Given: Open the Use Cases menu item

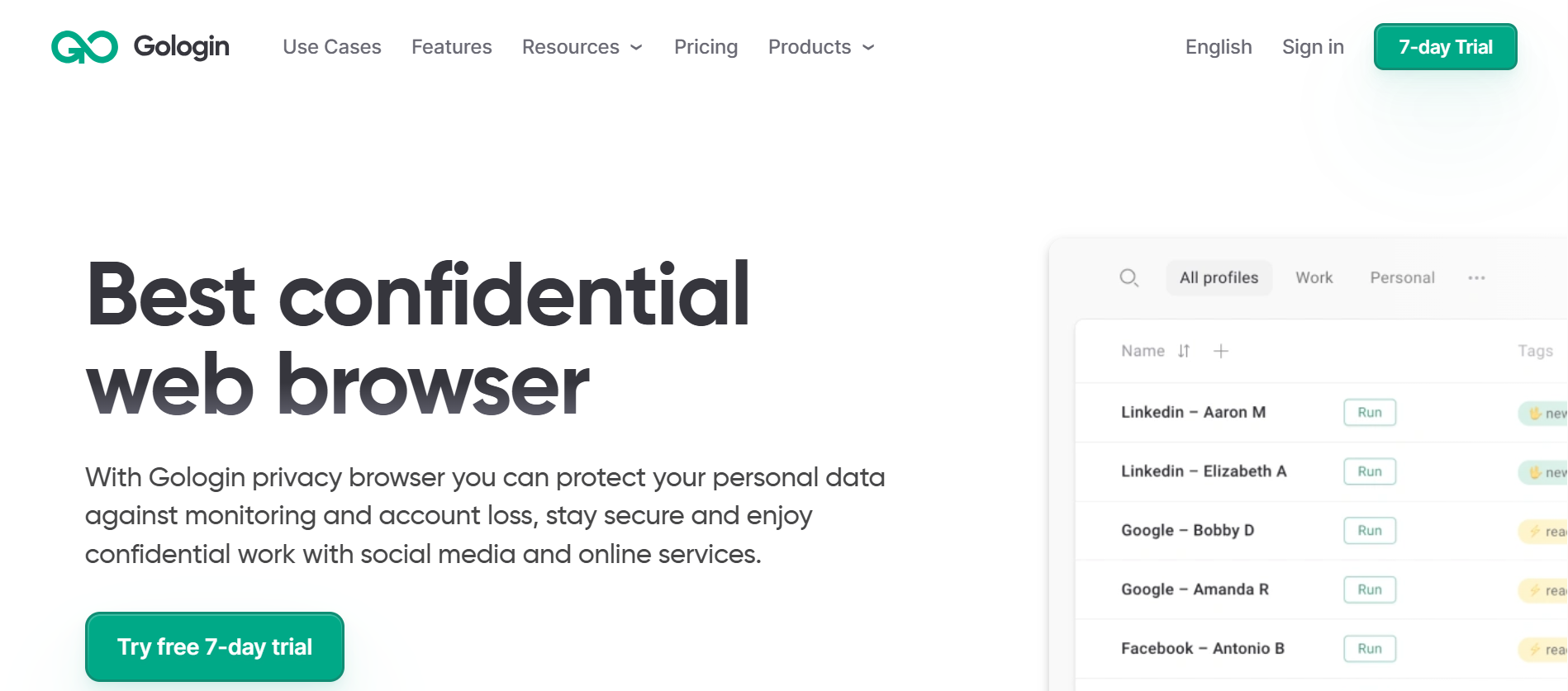Looking at the screenshot, I should (331, 47).
